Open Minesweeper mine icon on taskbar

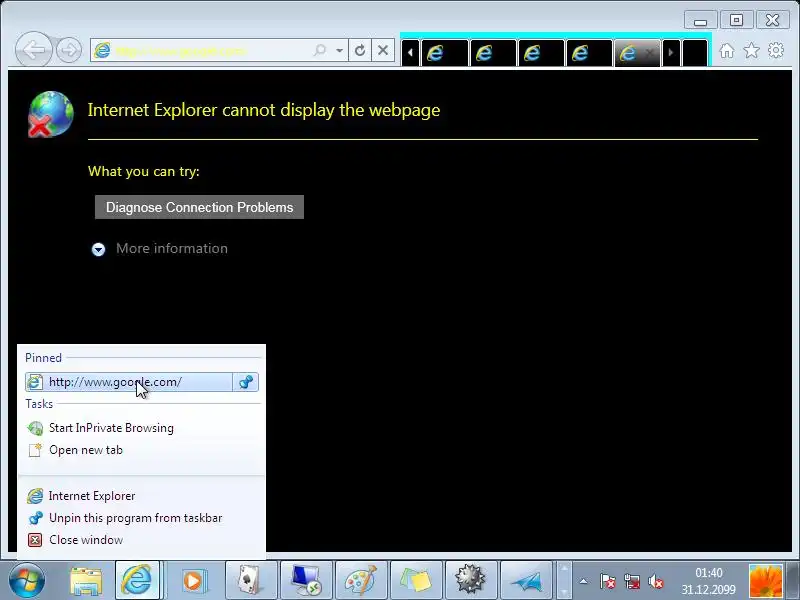coord(470,581)
